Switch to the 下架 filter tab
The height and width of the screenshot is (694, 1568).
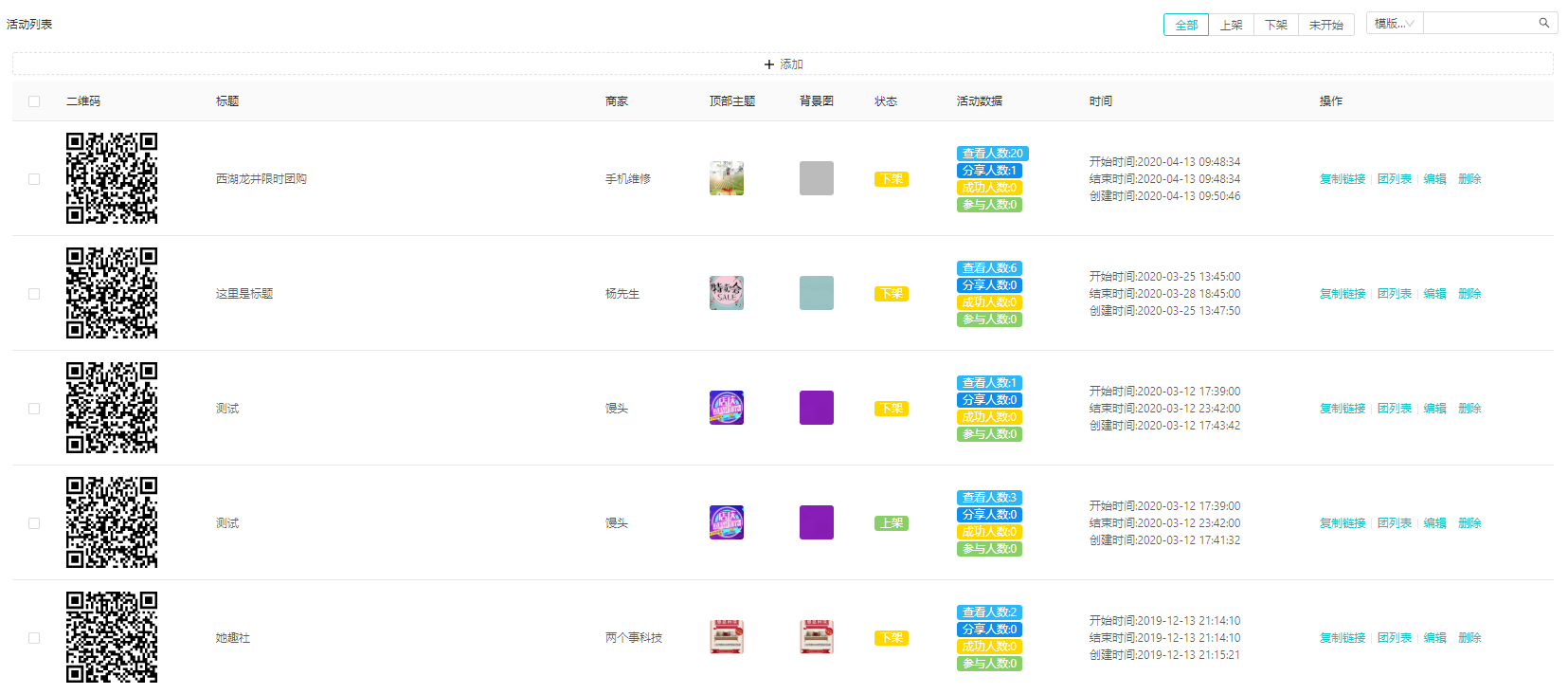[1276, 25]
